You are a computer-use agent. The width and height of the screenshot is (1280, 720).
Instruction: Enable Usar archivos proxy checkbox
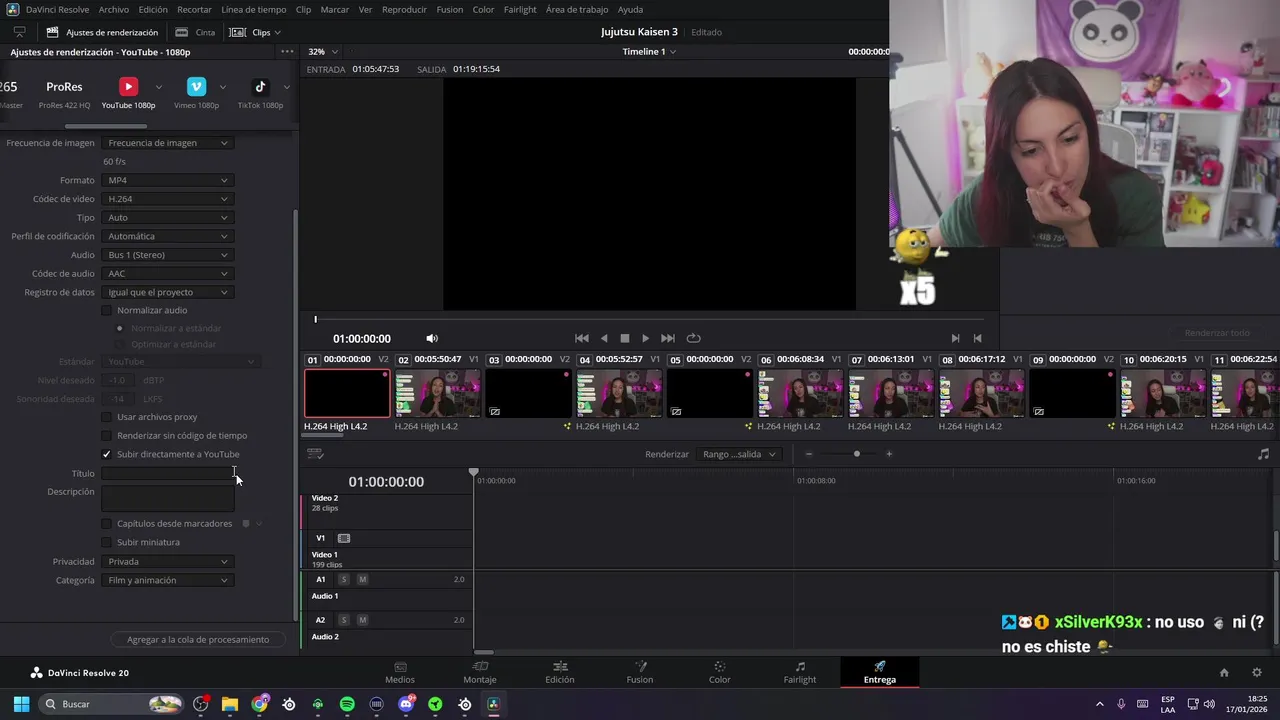coord(107,417)
